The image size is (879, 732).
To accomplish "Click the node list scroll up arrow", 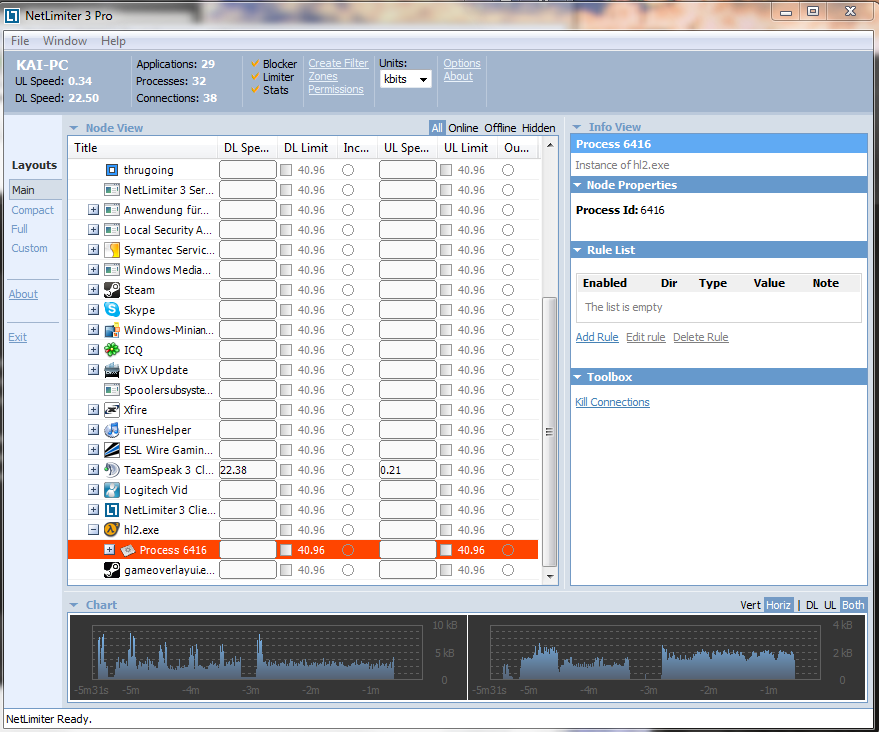I will pos(550,145).
